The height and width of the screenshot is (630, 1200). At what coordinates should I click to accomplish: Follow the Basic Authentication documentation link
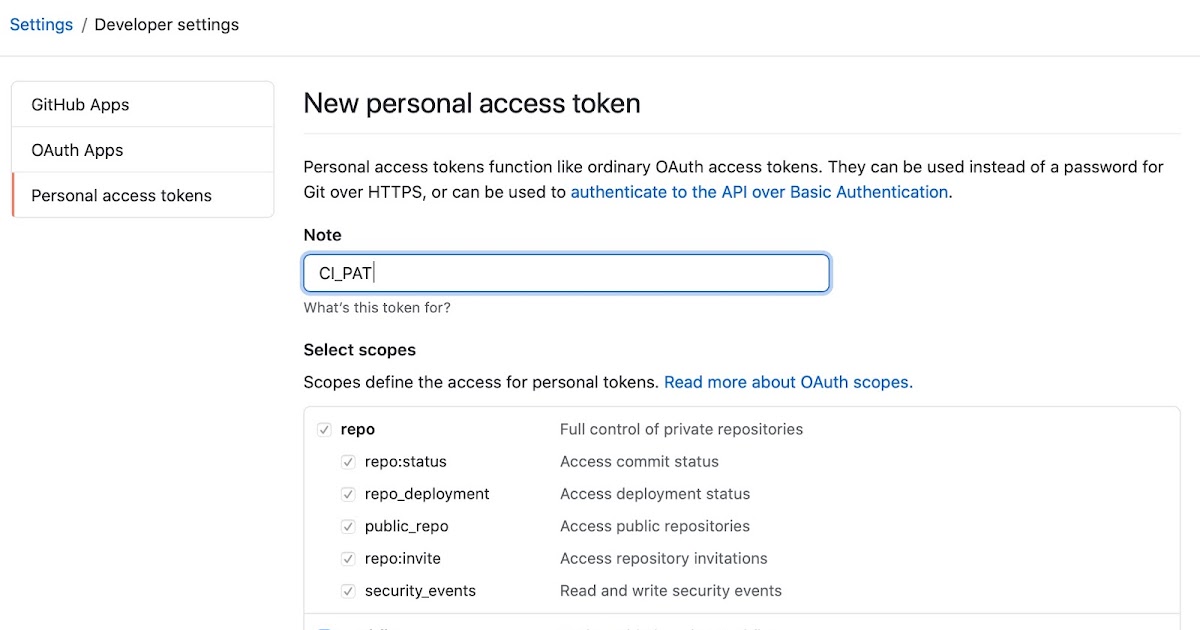click(x=759, y=191)
